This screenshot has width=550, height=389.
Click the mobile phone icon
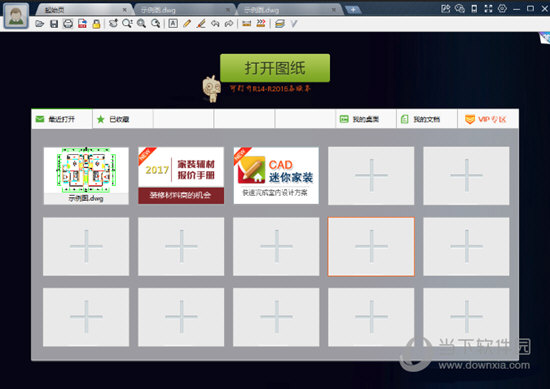474,8
